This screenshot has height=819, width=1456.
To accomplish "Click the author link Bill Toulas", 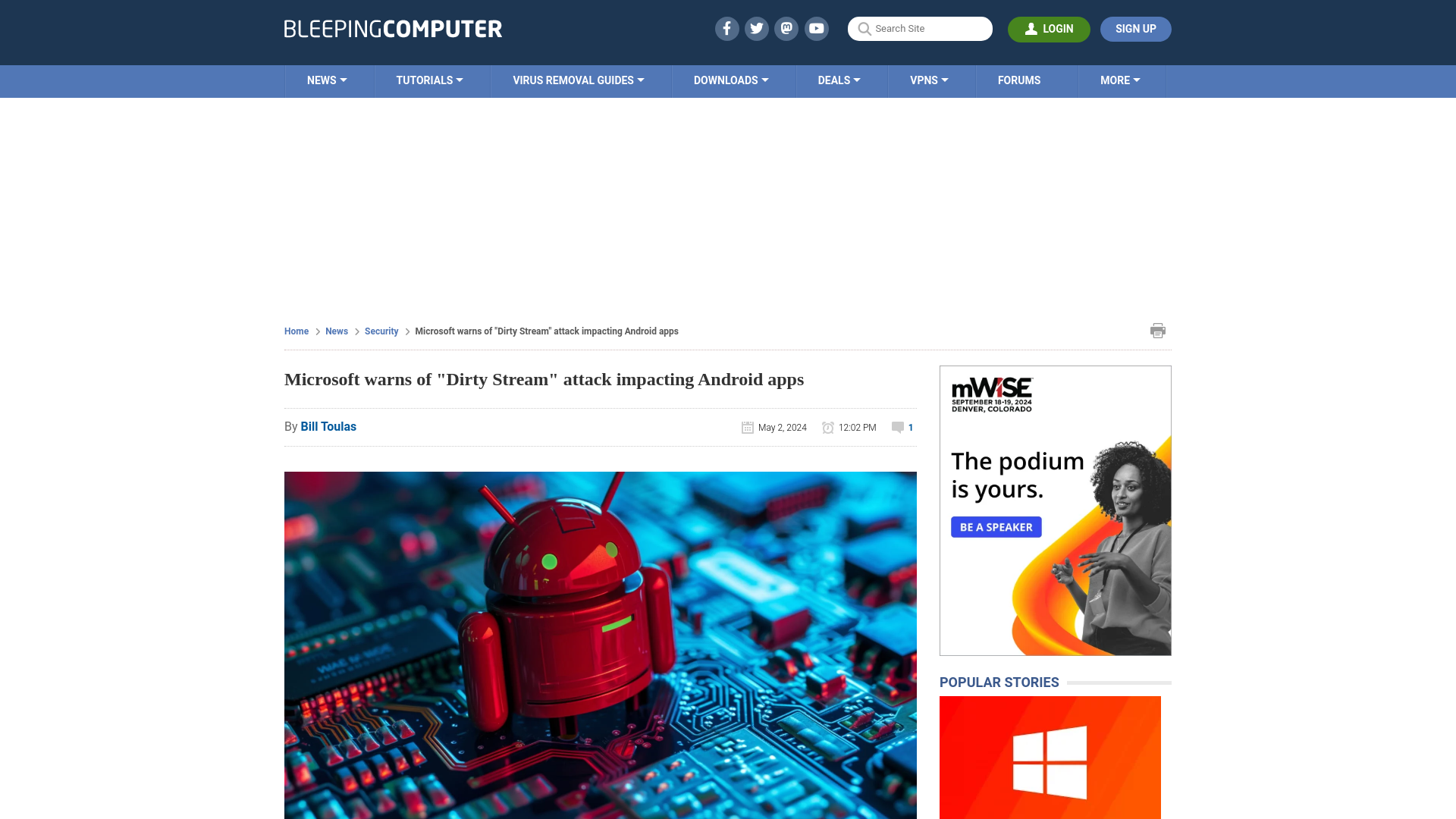I will pos(328,426).
